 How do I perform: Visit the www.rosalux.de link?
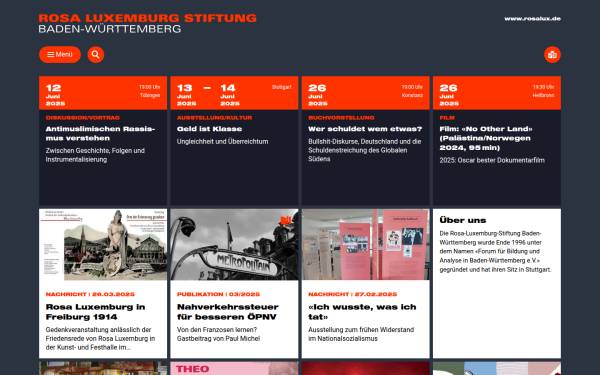coord(532,19)
